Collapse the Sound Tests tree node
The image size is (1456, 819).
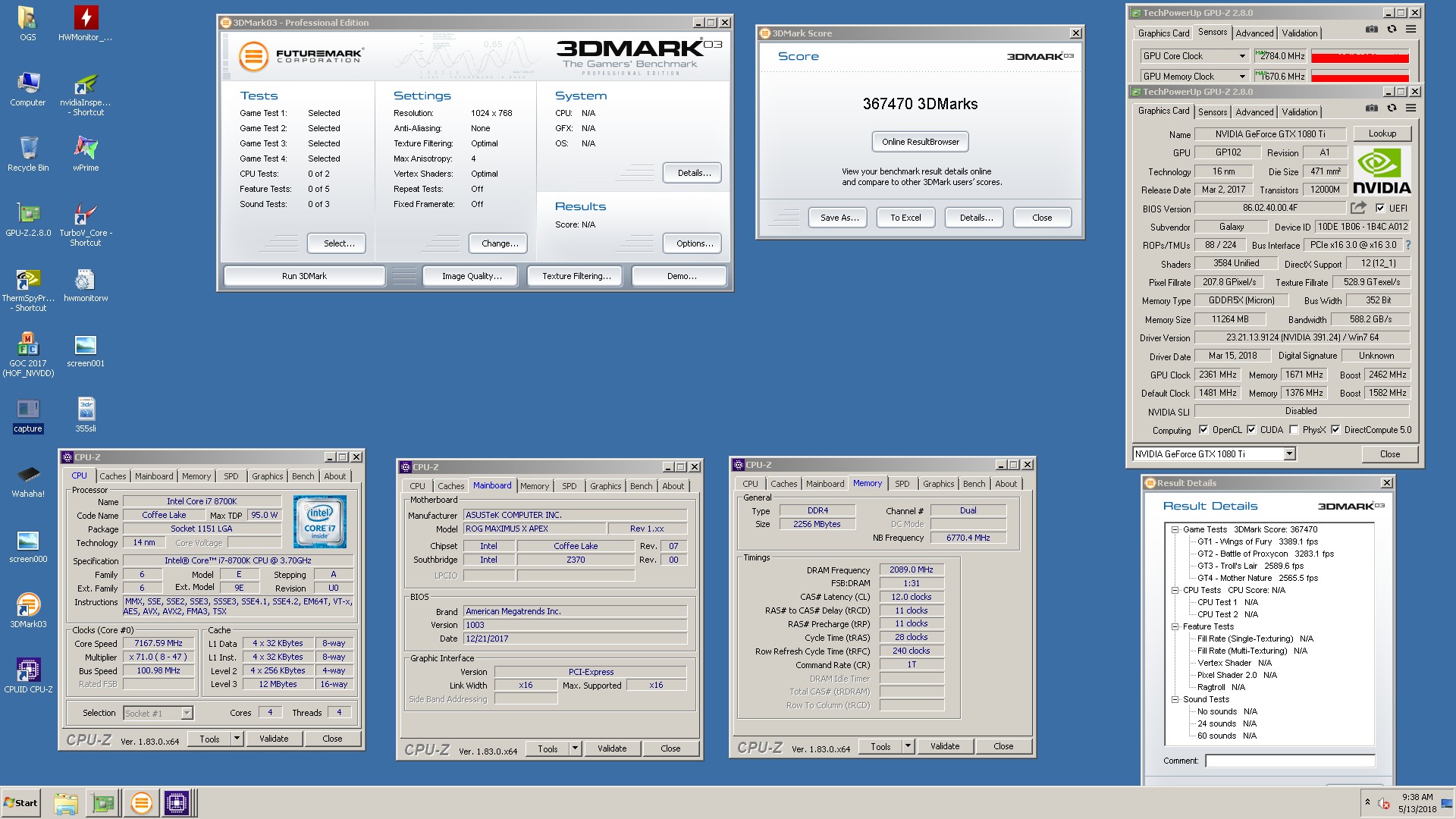coord(1175,699)
